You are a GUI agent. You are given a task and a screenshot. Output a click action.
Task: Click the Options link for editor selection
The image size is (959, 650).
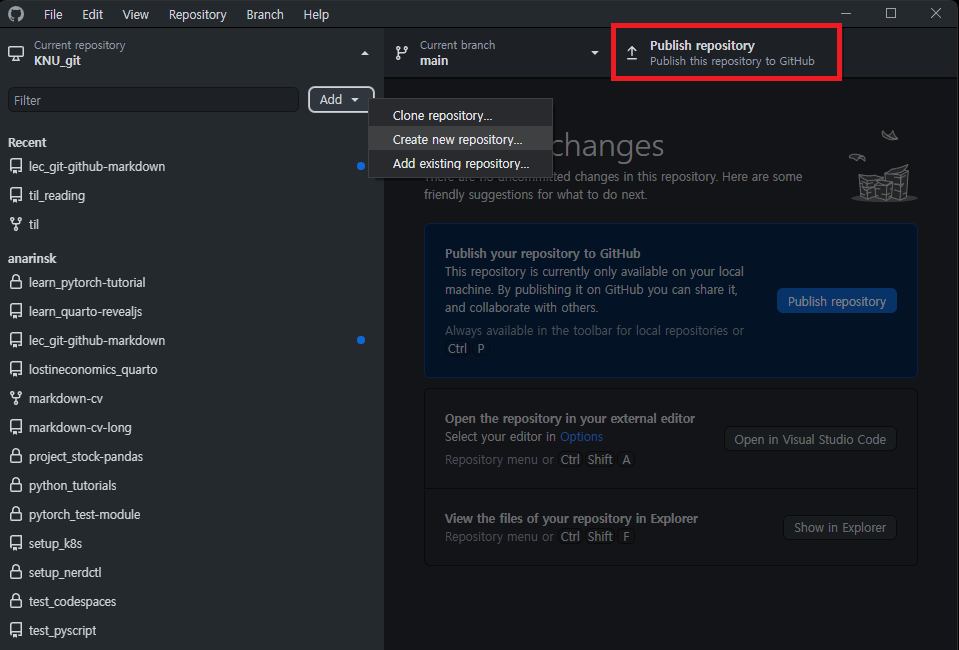[x=581, y=437]
